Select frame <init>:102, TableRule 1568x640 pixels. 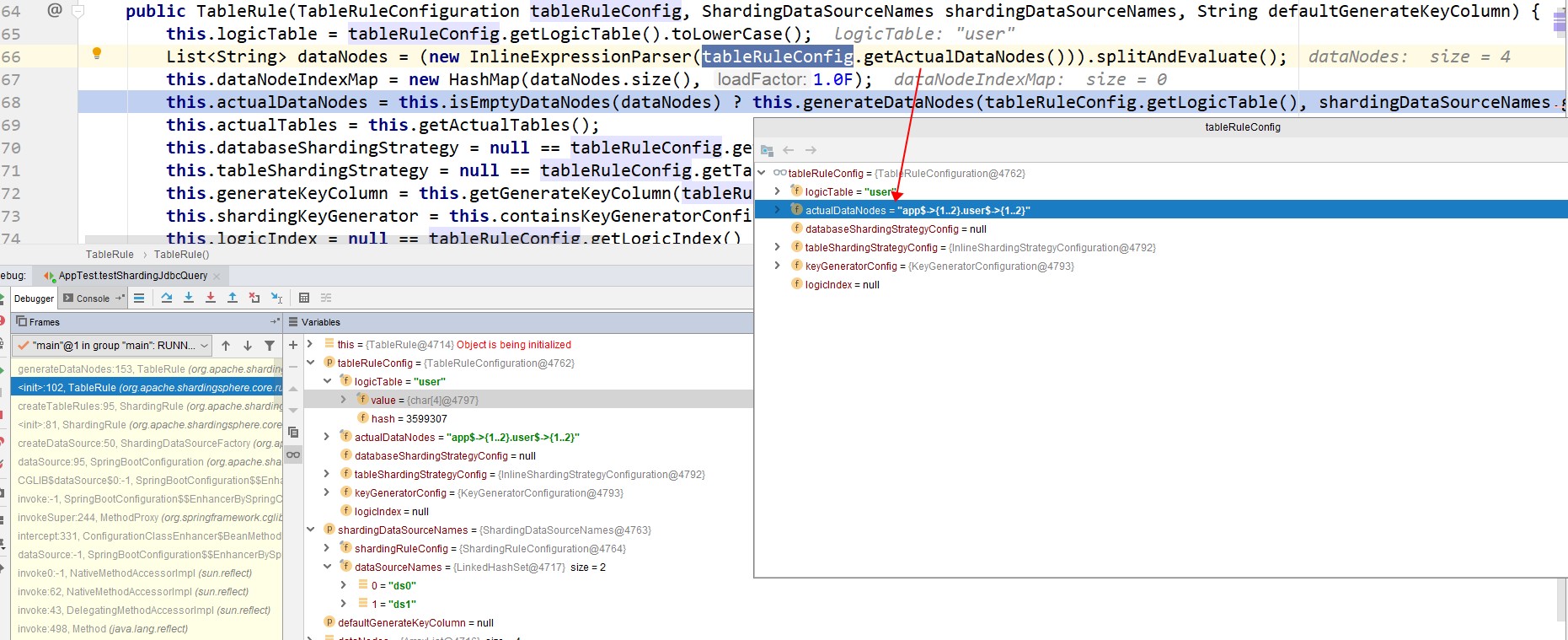[x=147, y=388]
